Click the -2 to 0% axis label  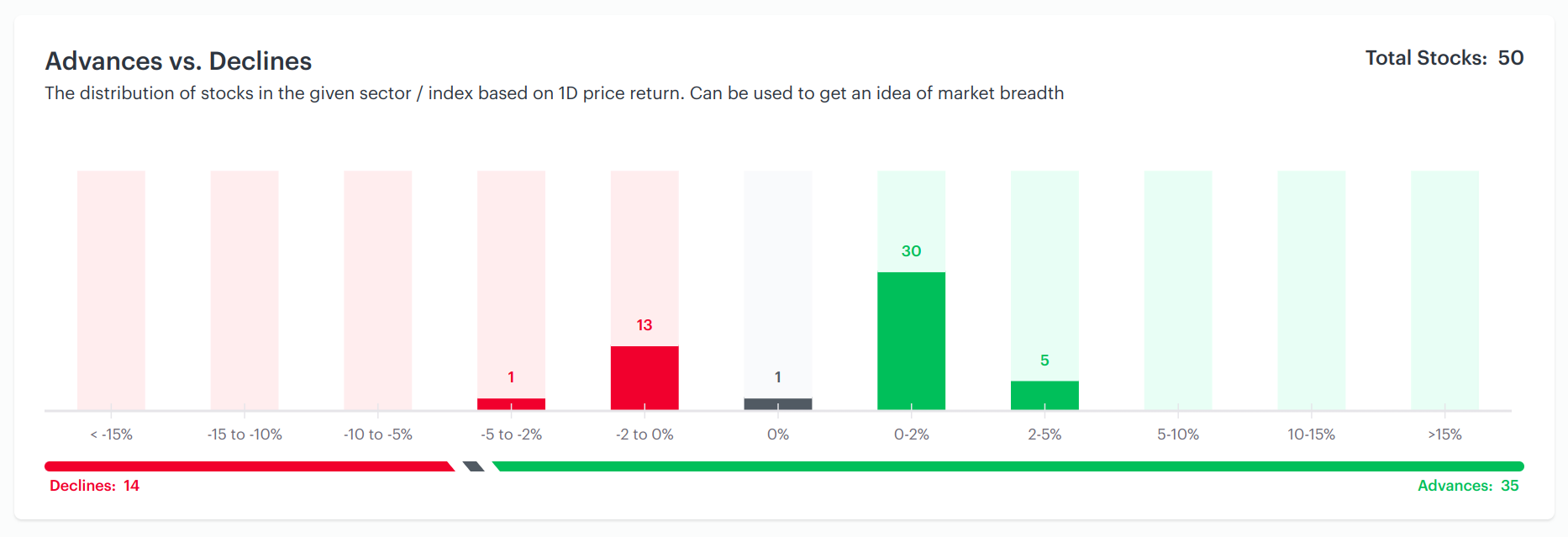[x=645, y=434]
